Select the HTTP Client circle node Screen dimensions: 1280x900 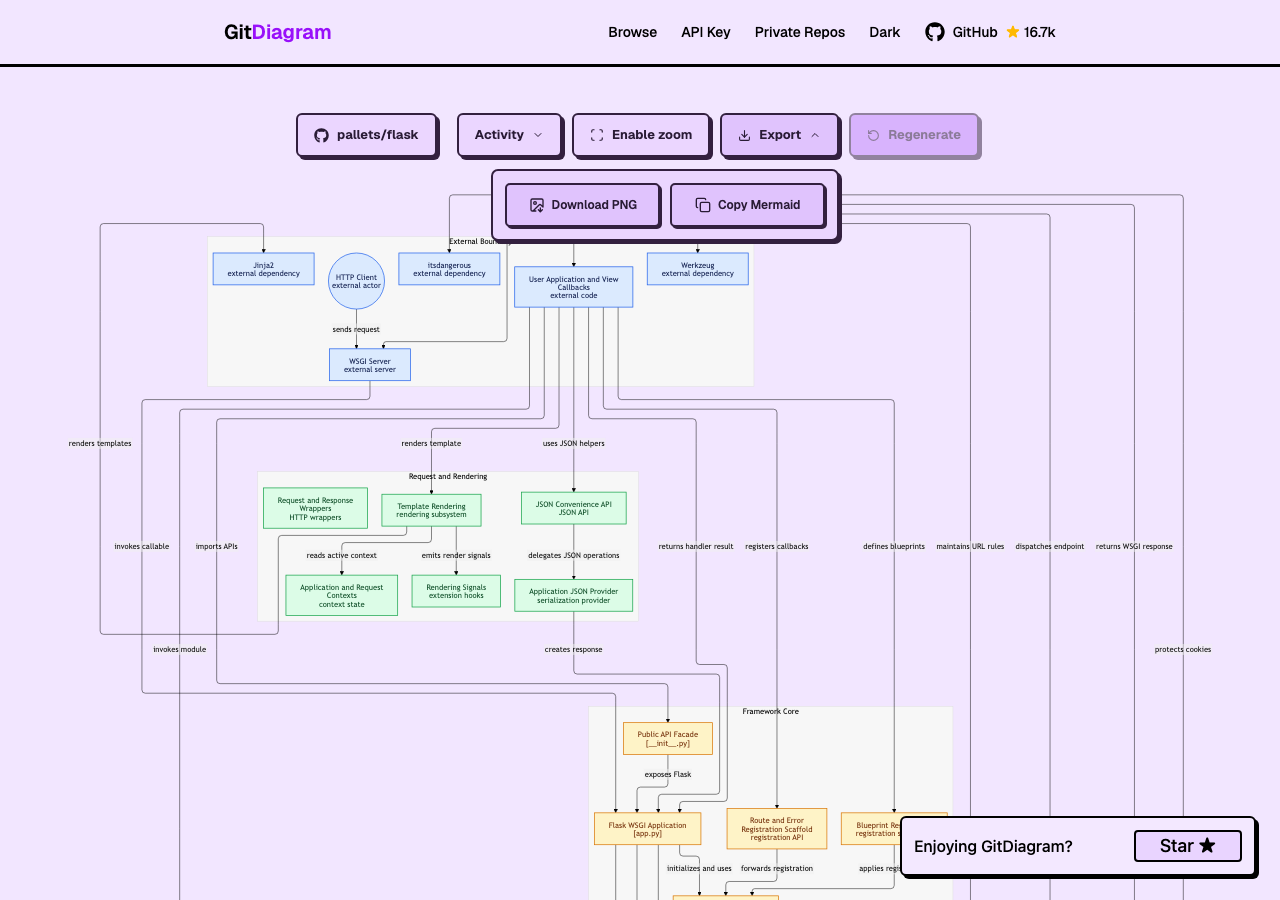click(356, 281)
